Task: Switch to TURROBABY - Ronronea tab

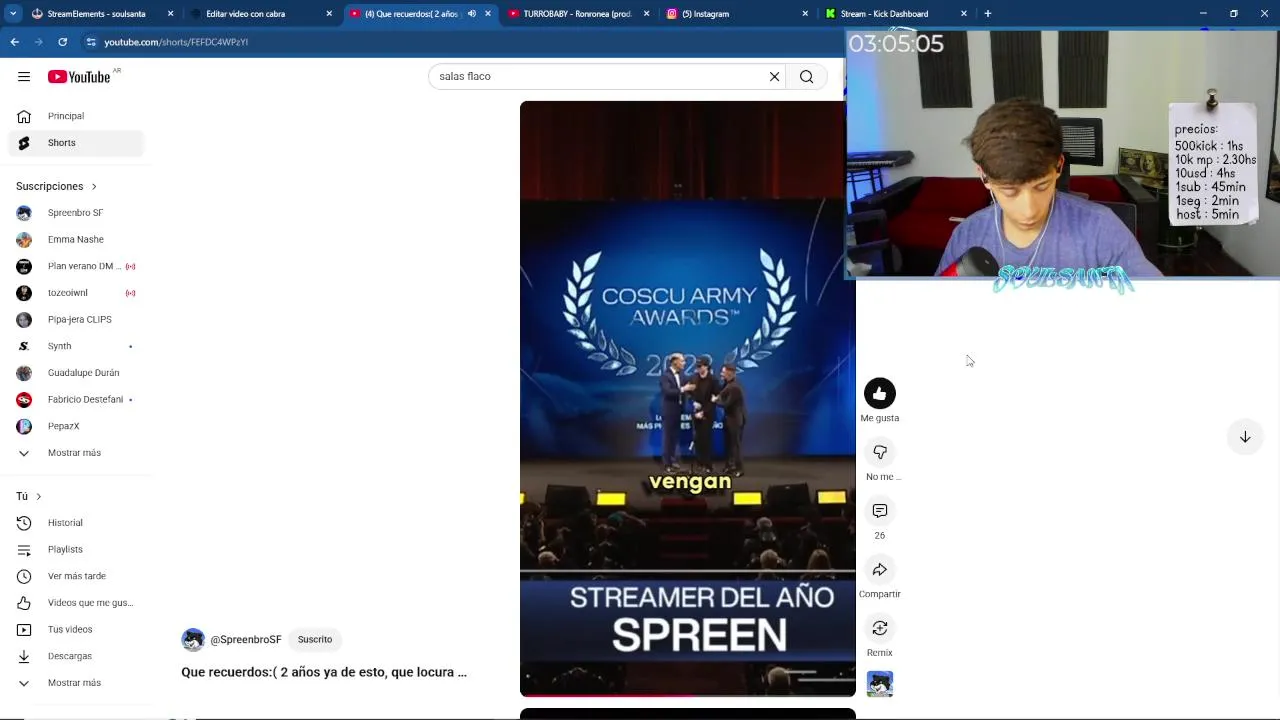Action: click(577, 14)
